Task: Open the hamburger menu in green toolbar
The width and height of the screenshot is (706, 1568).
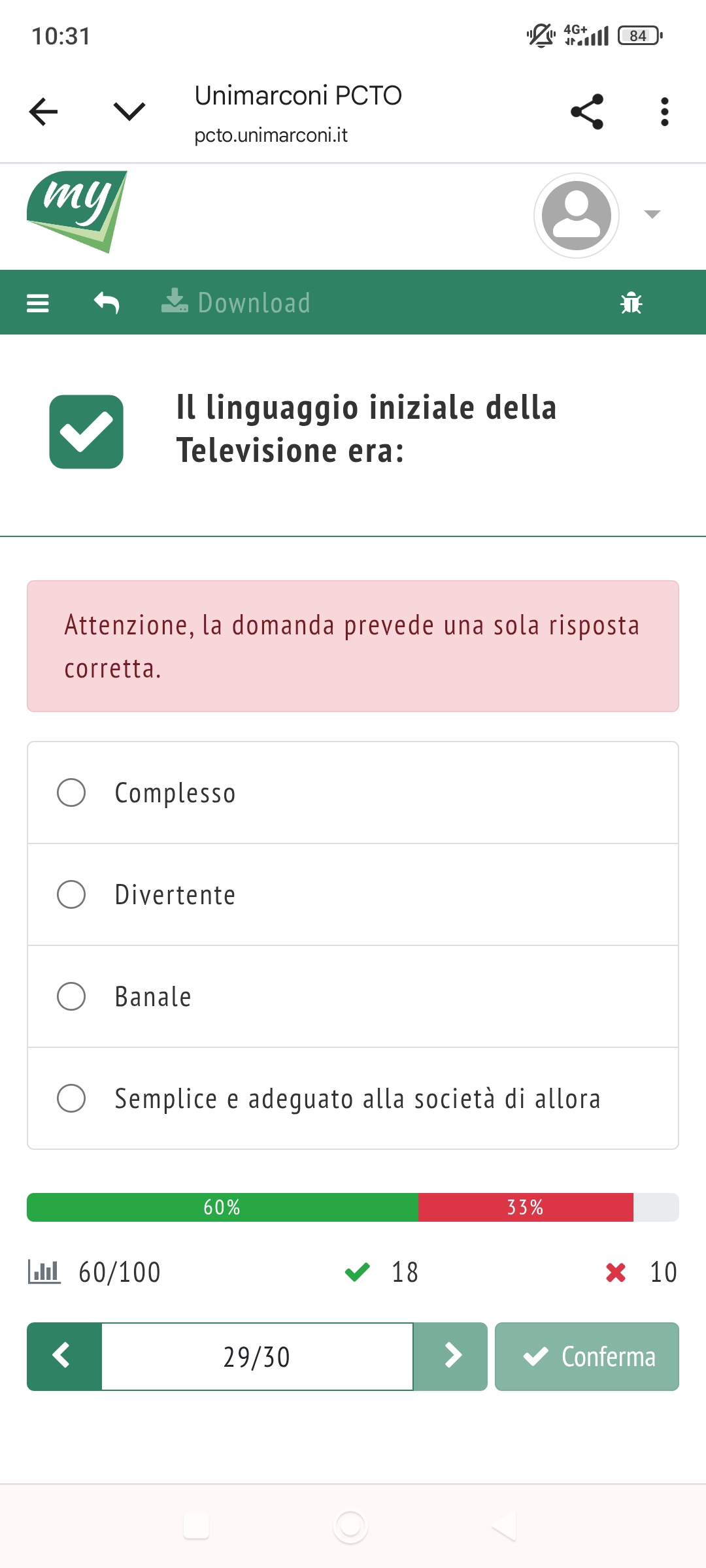Action: coord(38,303)
